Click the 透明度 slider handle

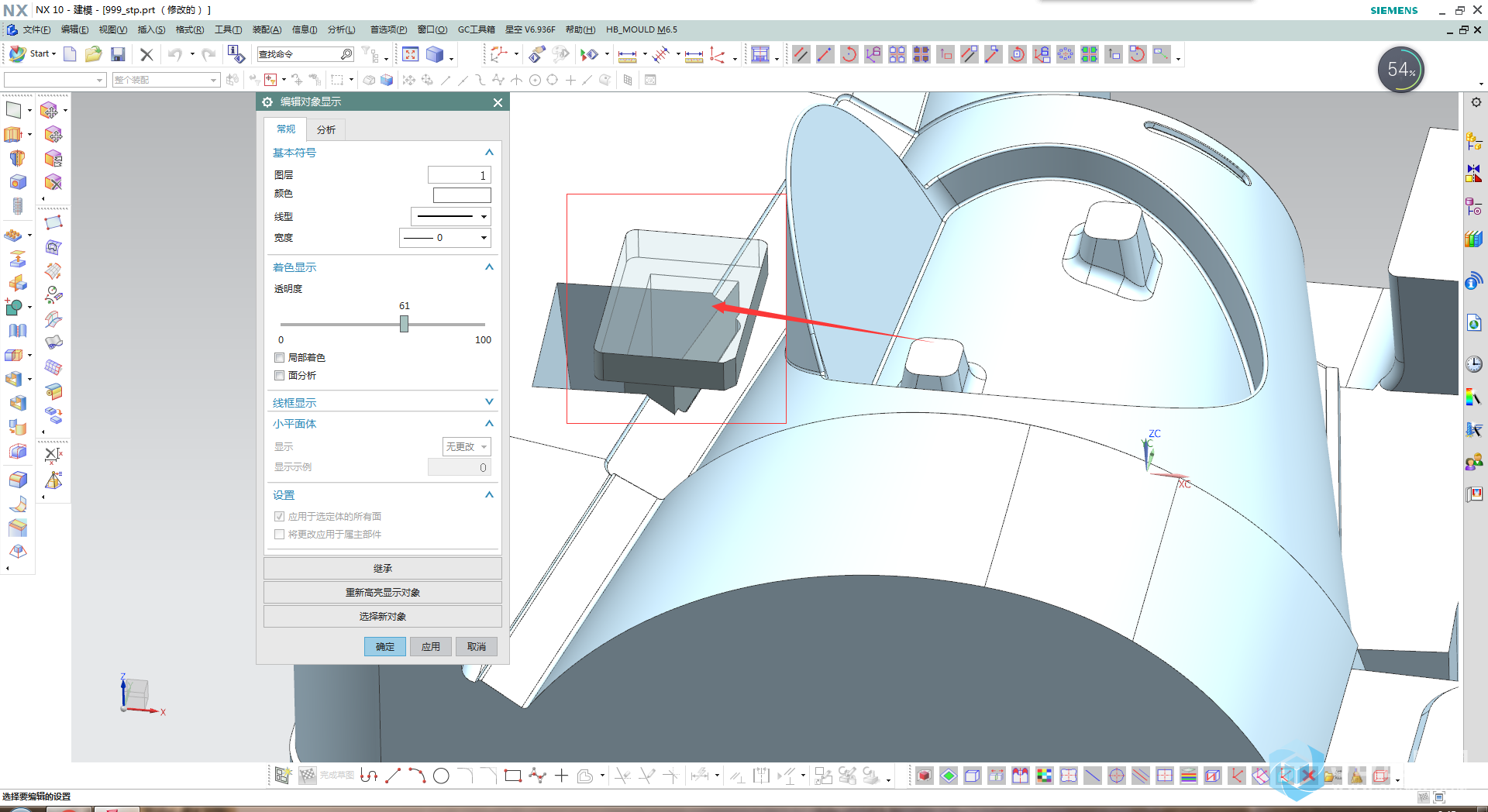404,325
